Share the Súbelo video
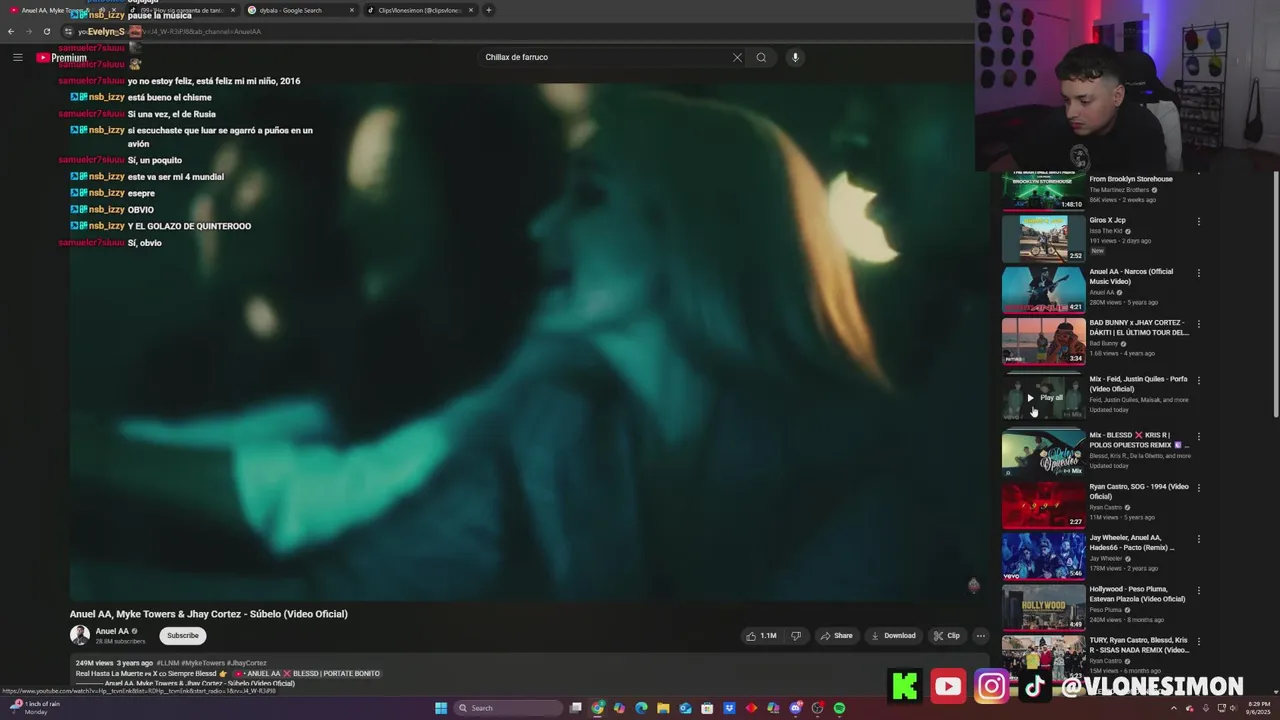 click(837, 636)
